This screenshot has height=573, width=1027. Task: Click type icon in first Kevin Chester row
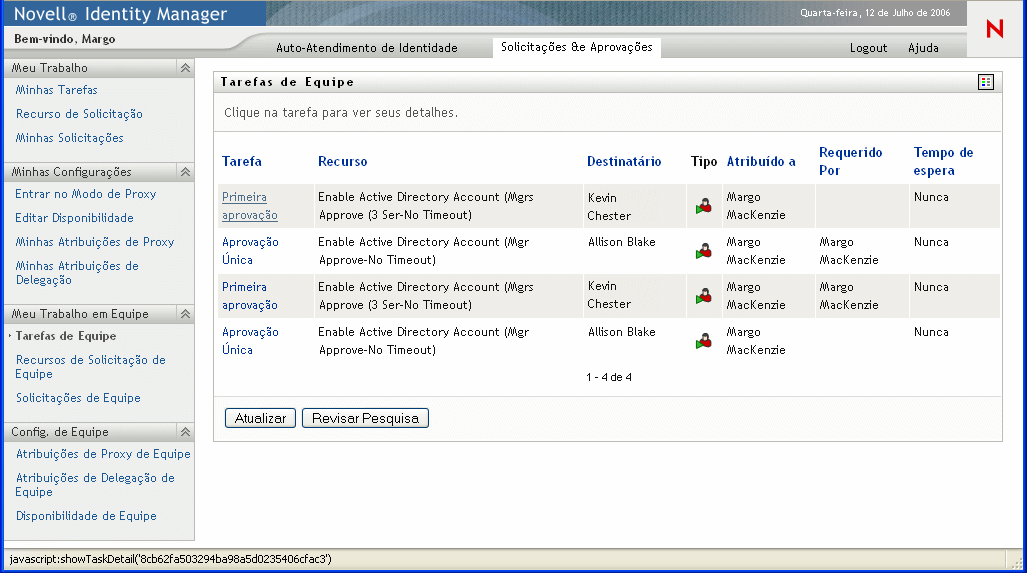click(704, 207)
